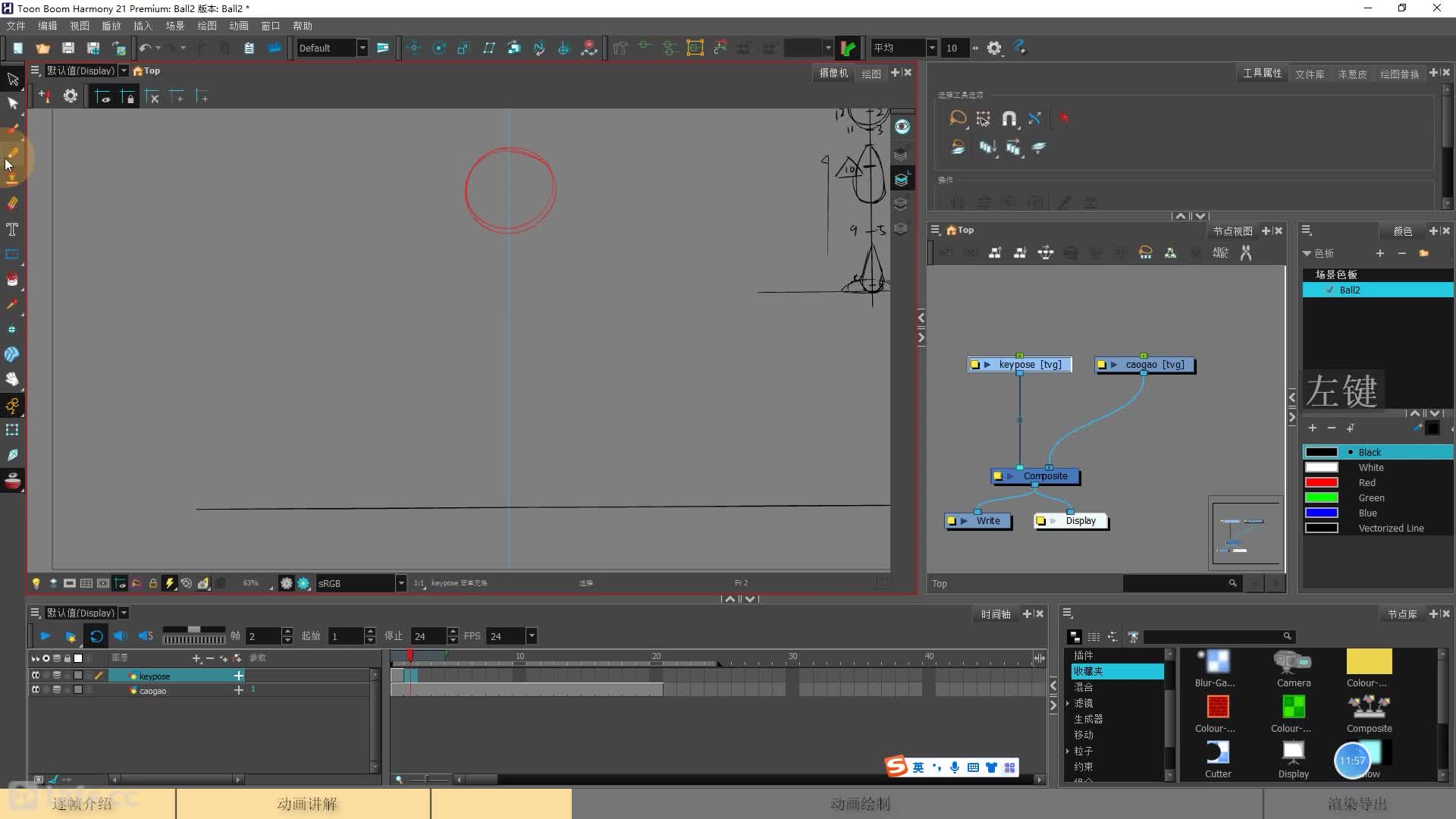Click the Save scene icon in the top toolbar

tap(68, 48)
